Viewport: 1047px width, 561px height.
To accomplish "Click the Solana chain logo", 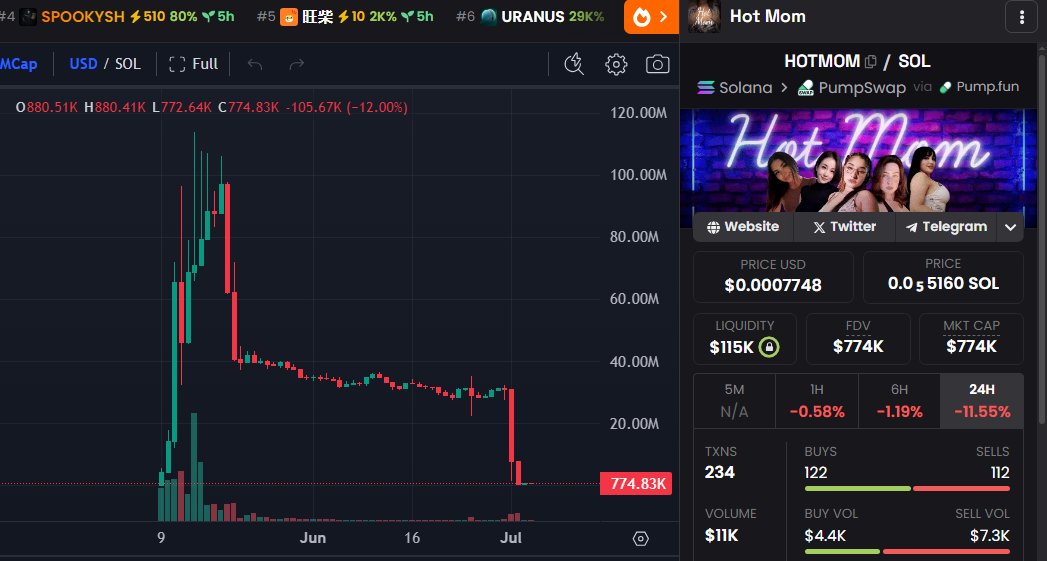I will click(706, 87).
